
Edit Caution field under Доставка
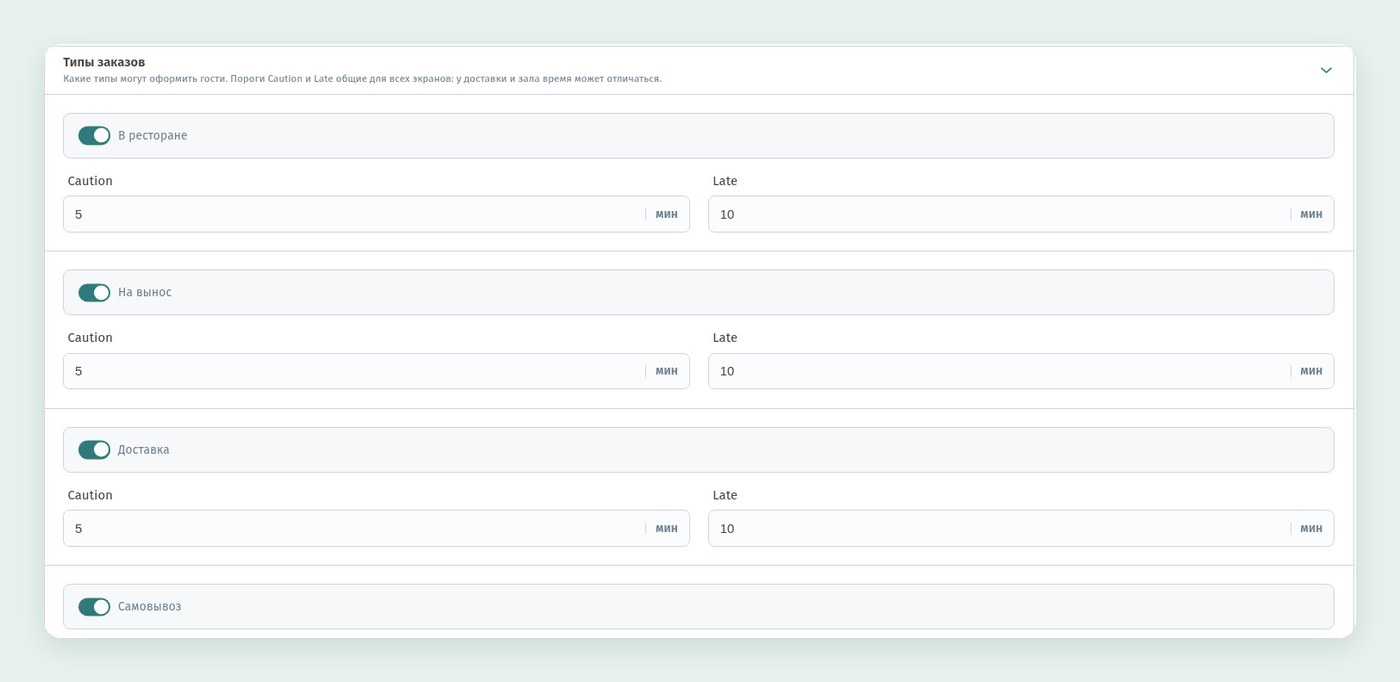click(x=376, y=528)
